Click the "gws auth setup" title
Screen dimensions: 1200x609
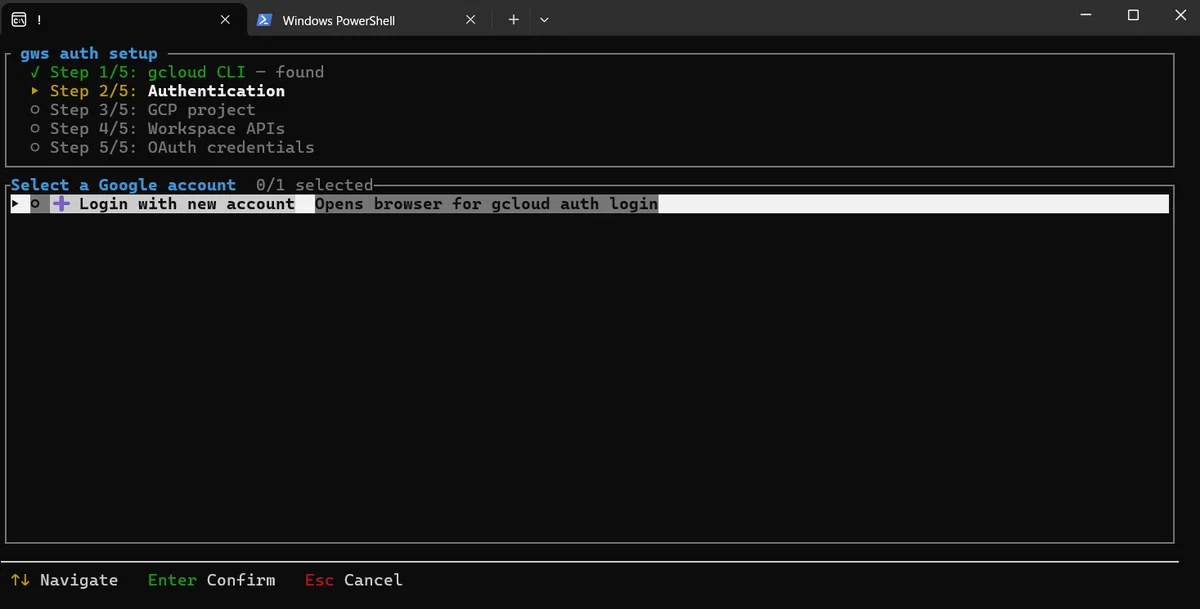tap(89, 54)
